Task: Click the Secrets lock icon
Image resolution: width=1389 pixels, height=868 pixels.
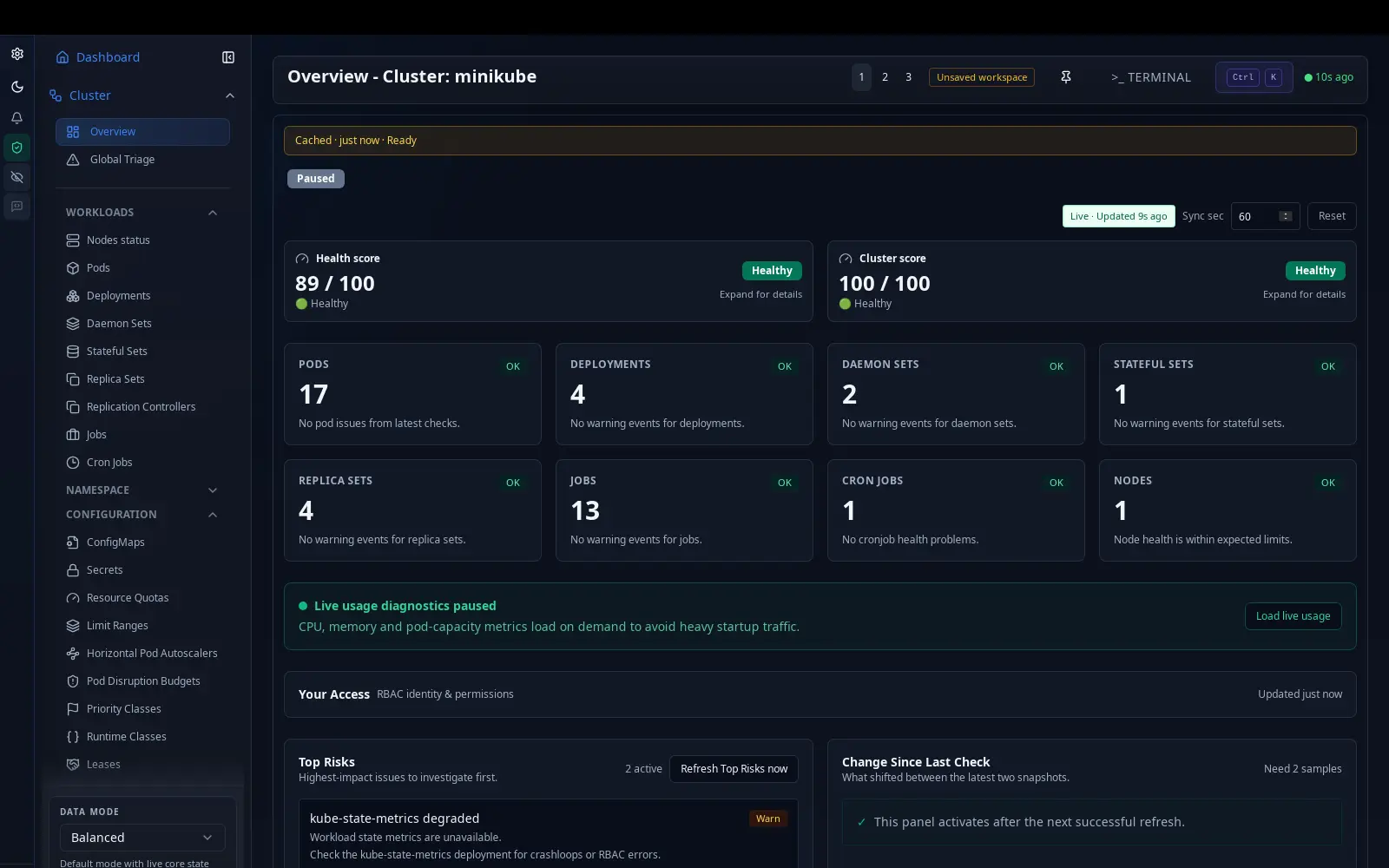Action: coord(73,570)
